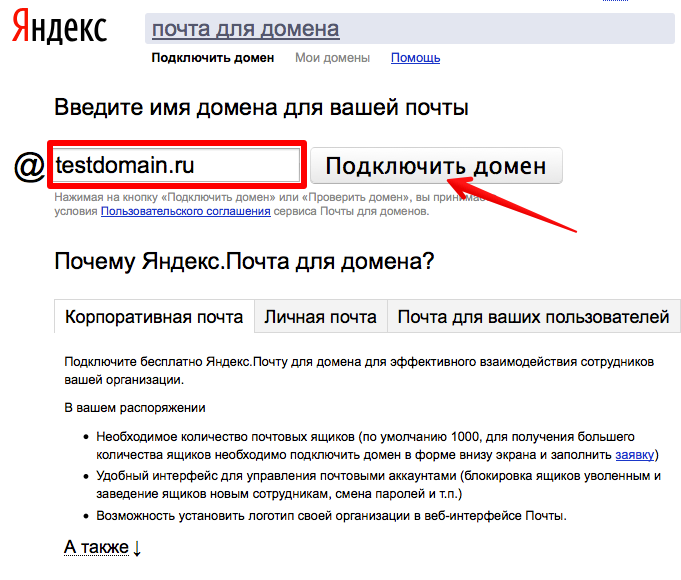Switch to the "Личная почта" tab
The image size is (681, 580).
(320, 317)
